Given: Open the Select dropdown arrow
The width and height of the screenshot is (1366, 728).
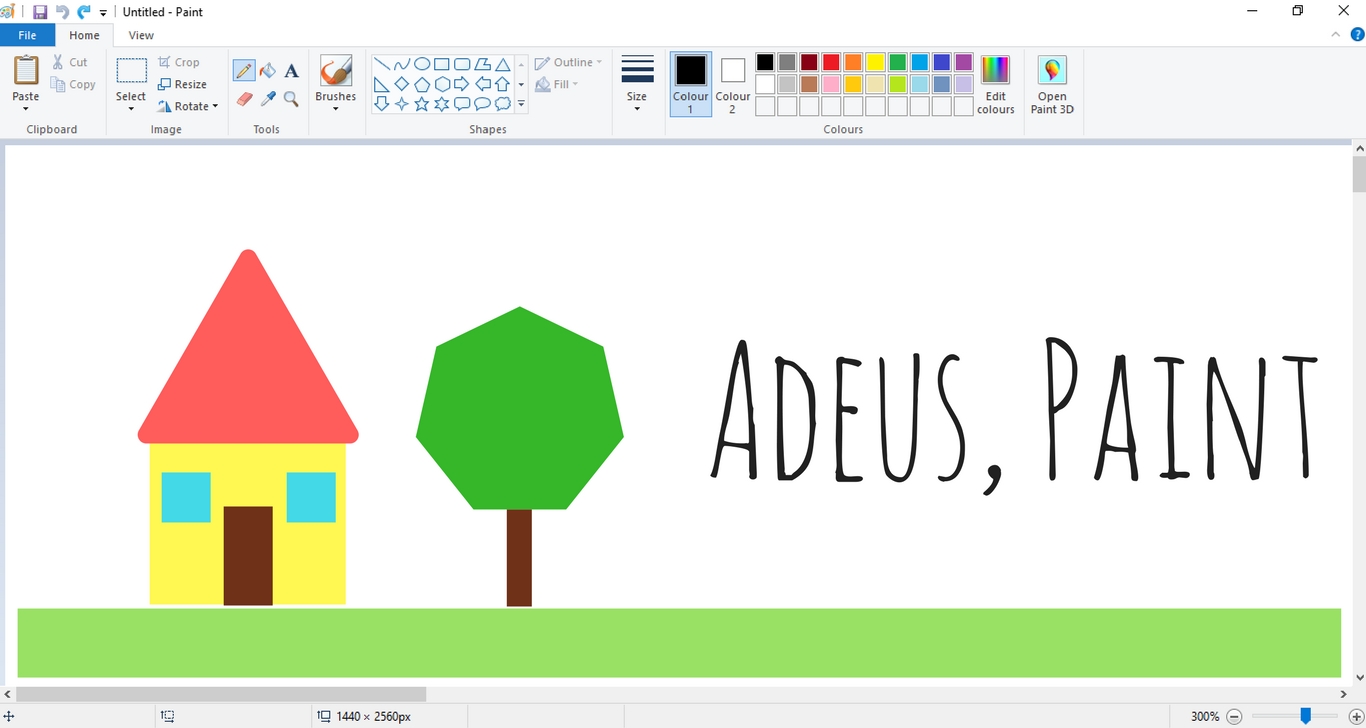Looking at the screenshot, I should (x=131, y=109).
